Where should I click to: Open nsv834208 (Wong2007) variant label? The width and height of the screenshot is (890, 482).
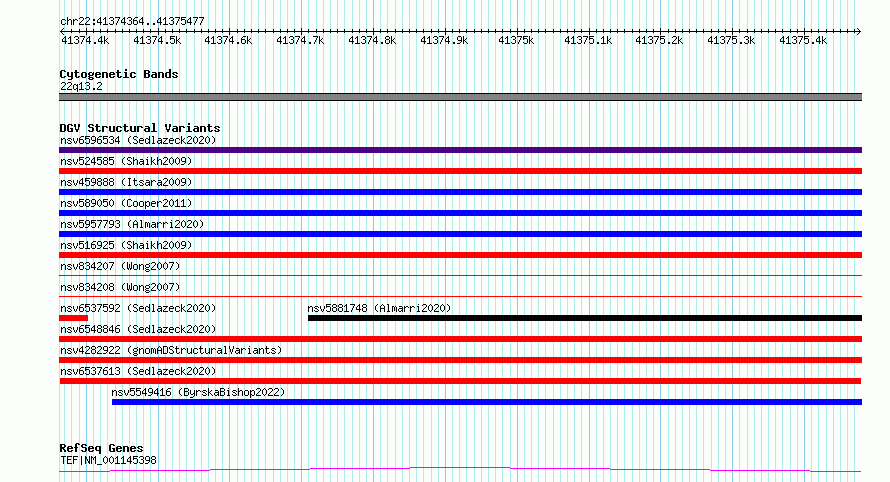pos(120,287)
